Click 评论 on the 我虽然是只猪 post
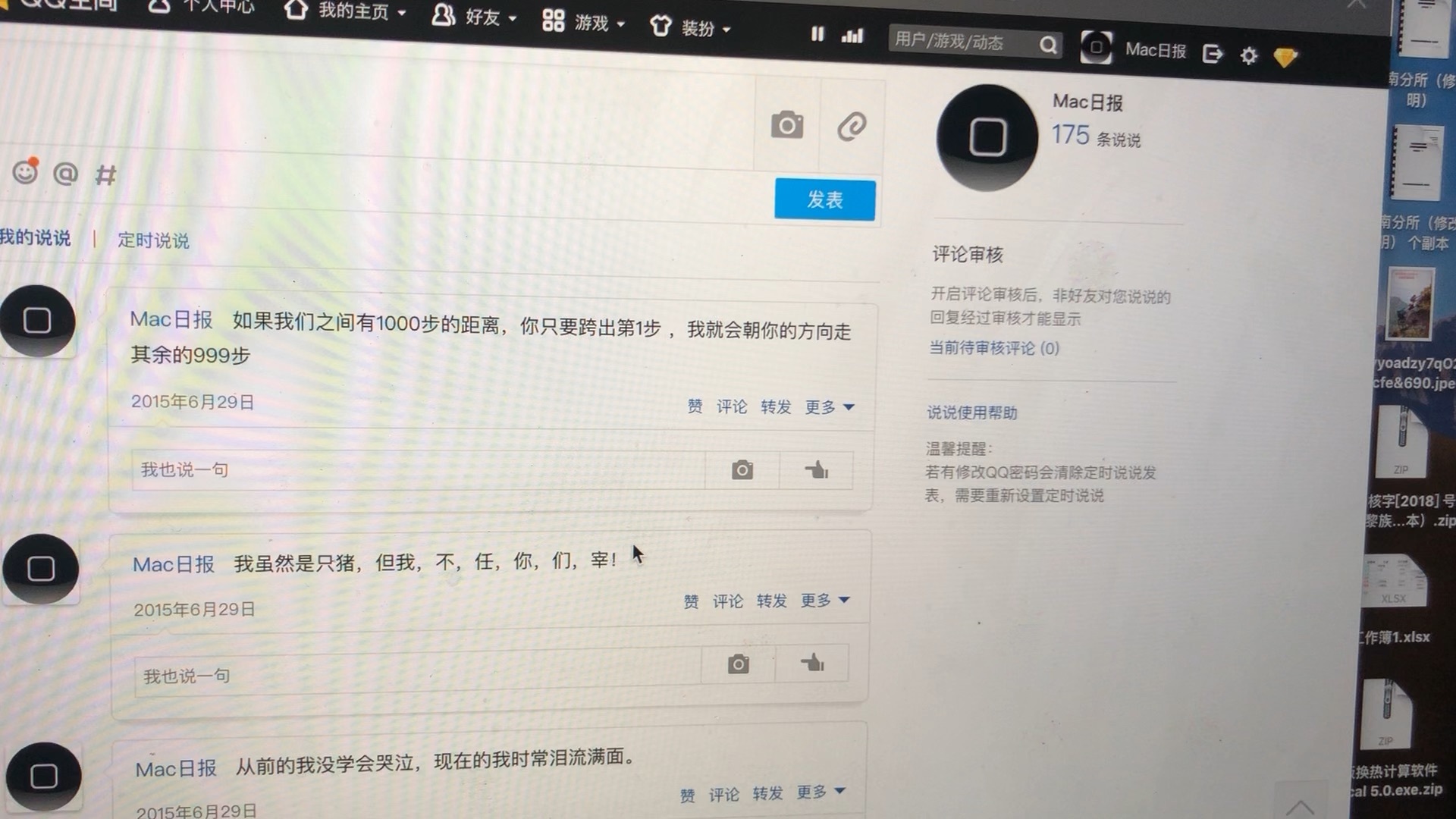The image size is (1456, 819). (728, 601)
